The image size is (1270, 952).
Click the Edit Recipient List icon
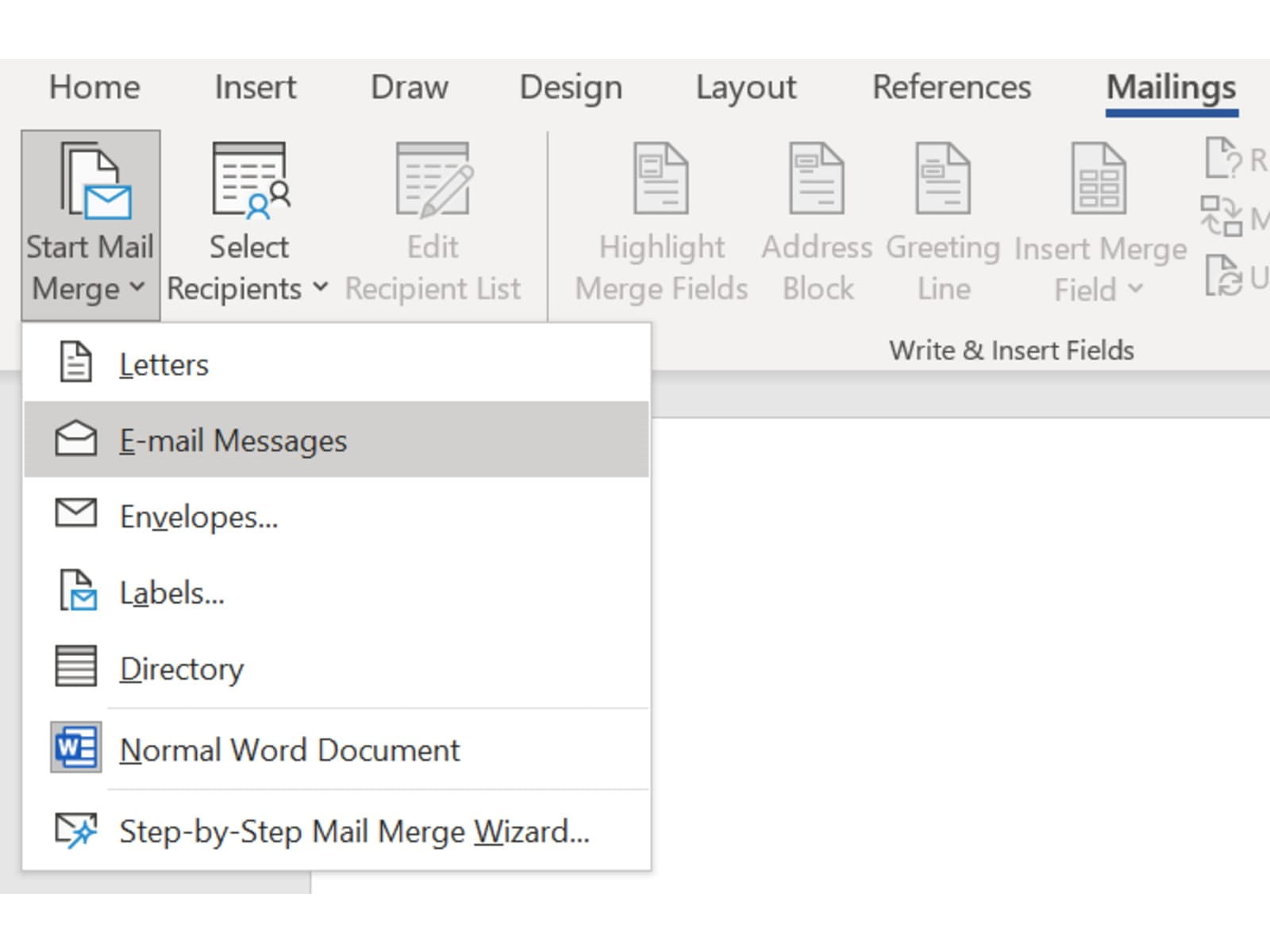(x=433, y=181)
